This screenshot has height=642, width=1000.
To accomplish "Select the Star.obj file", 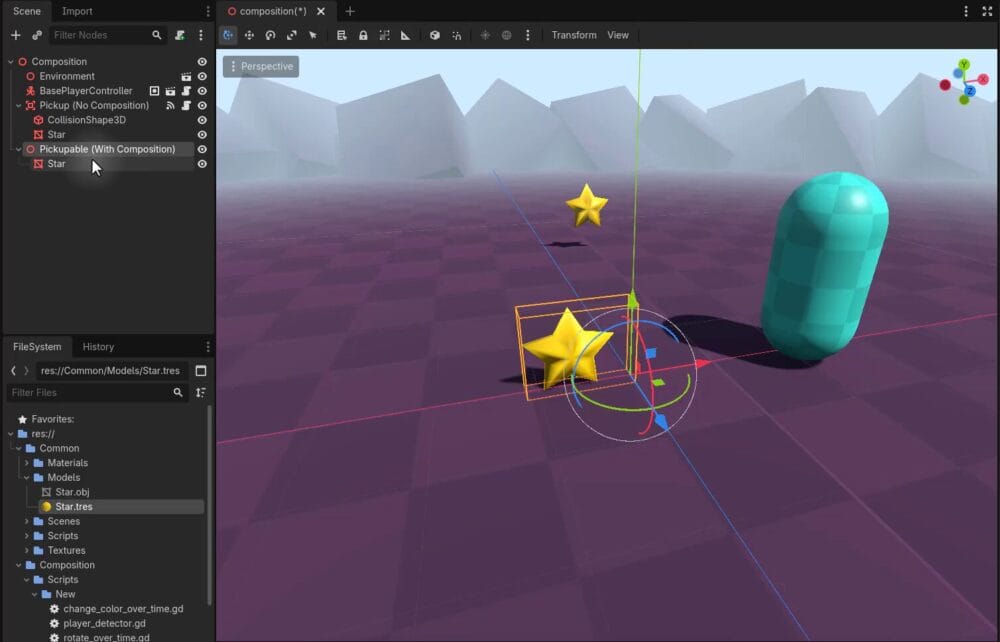I will click(71, 492).
